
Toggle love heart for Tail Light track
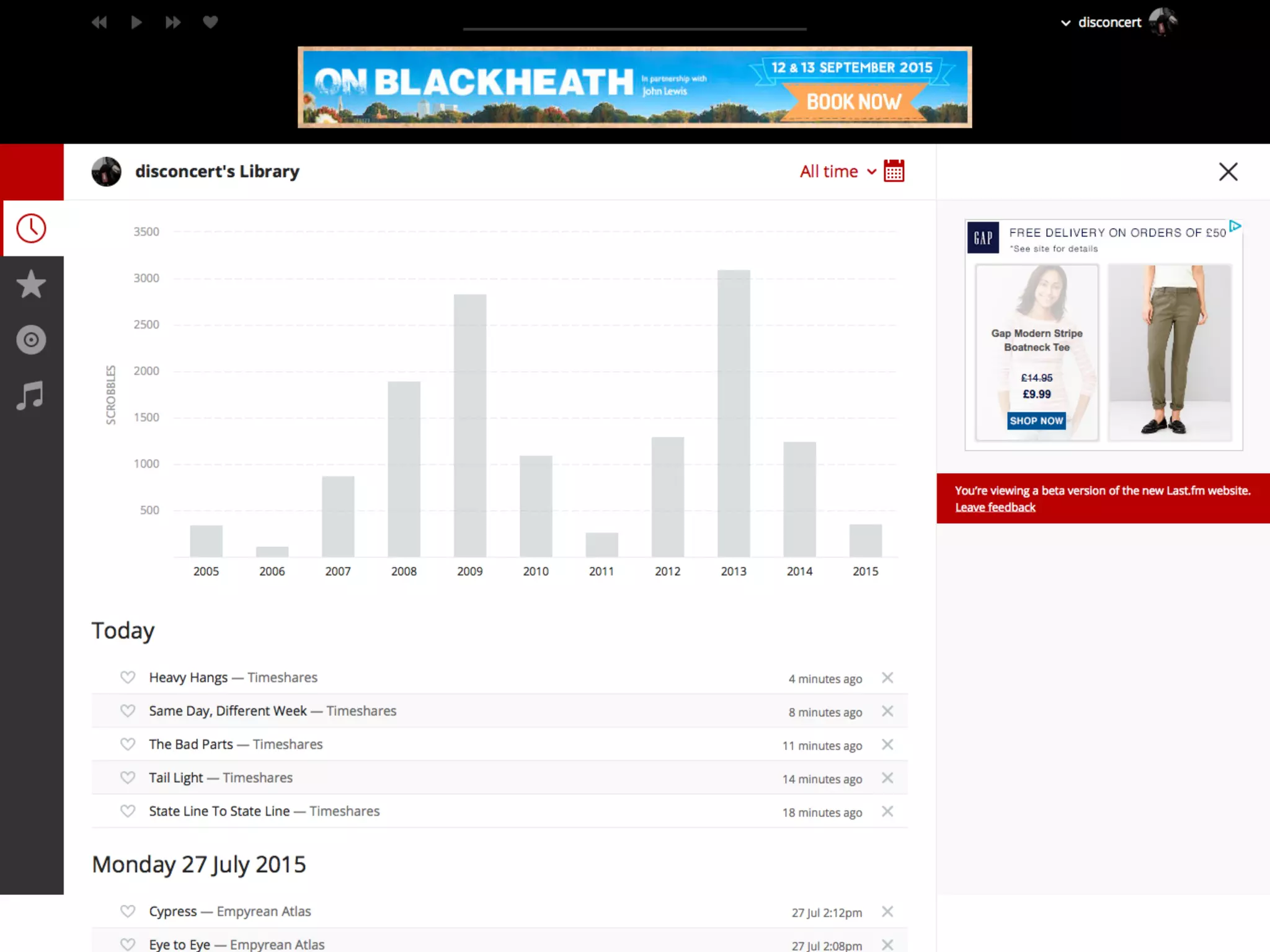point(128,778)
